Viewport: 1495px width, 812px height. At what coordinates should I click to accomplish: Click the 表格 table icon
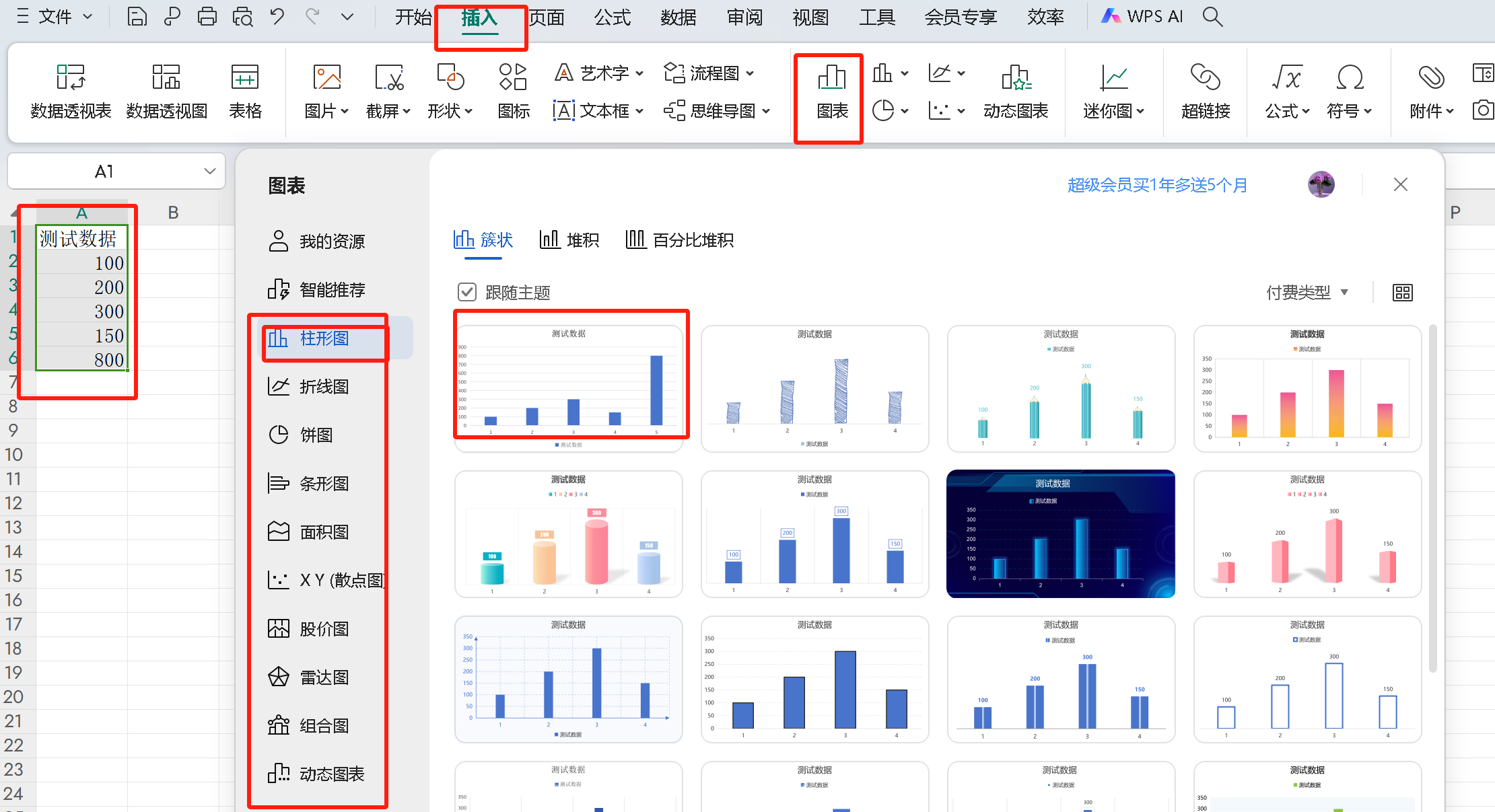[x=245, y=92]
